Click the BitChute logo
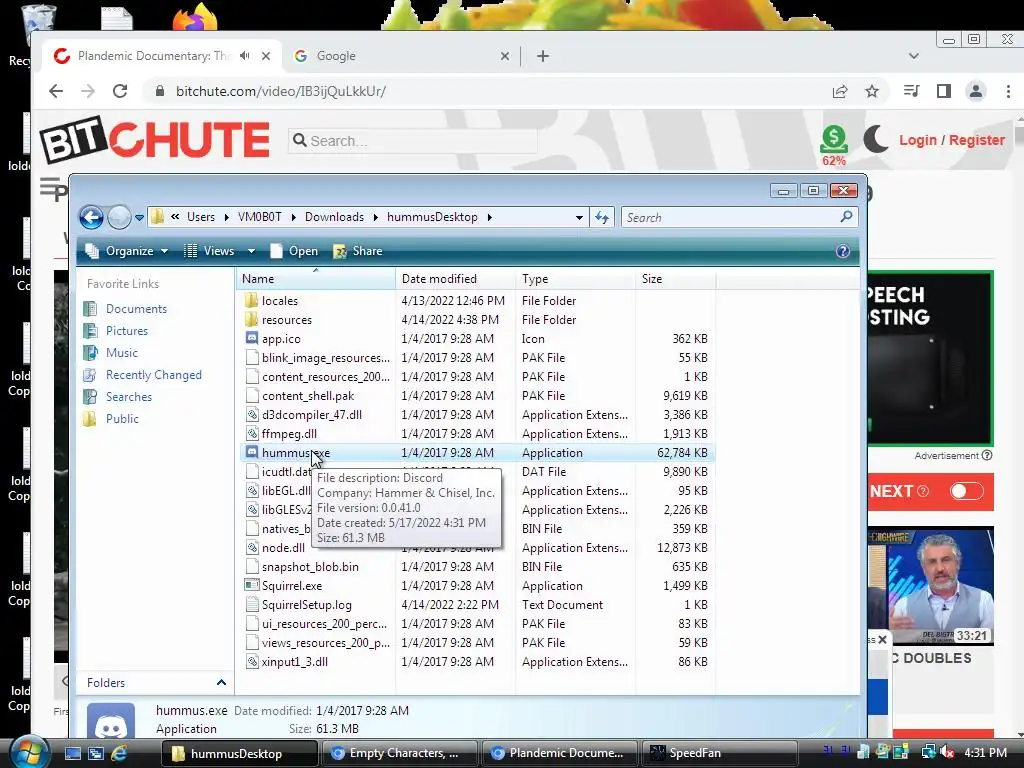This screenshot has height=768, width=1024. tap(154, 139)
